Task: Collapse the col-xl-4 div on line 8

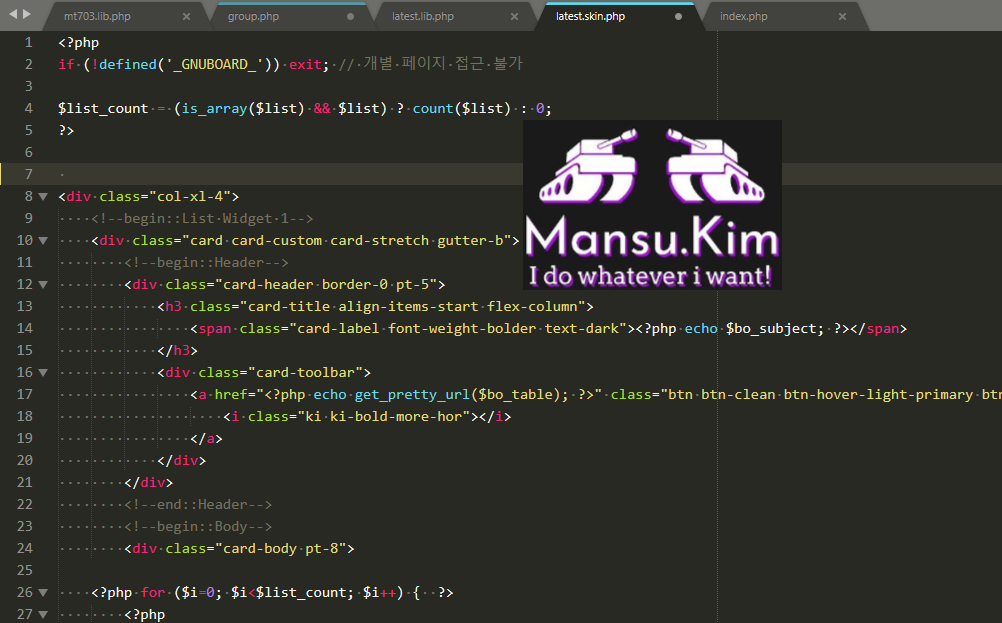Action: 43,197
